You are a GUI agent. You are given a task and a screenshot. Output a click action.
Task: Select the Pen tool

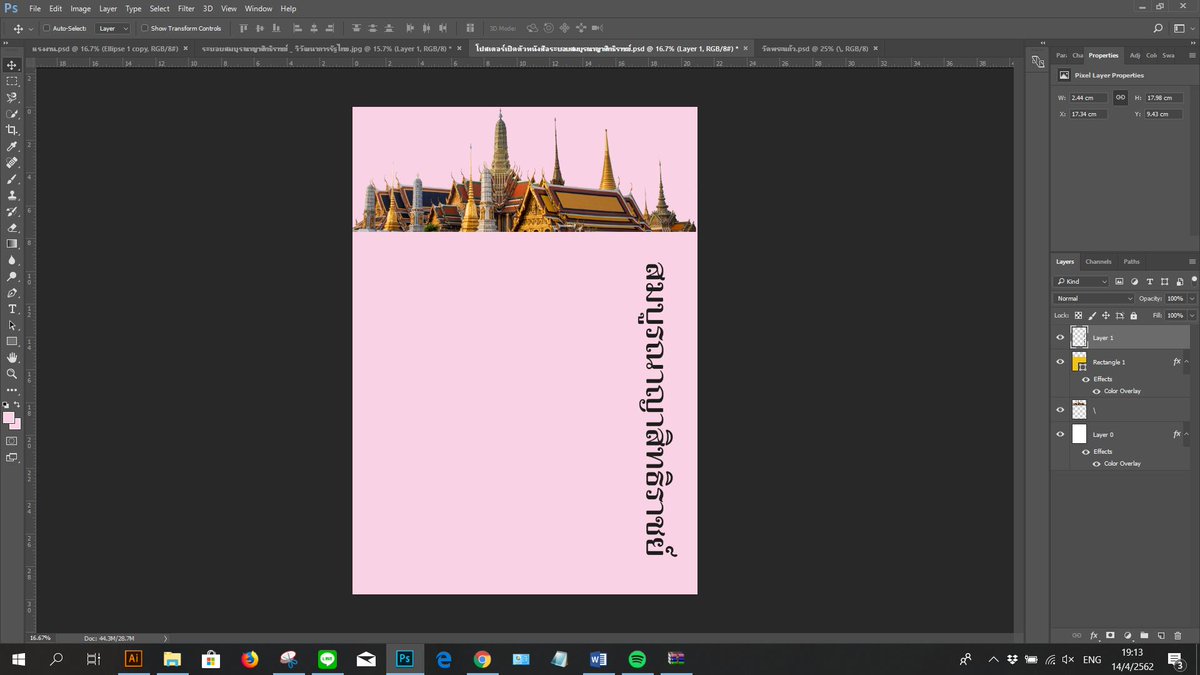point(12,293)
